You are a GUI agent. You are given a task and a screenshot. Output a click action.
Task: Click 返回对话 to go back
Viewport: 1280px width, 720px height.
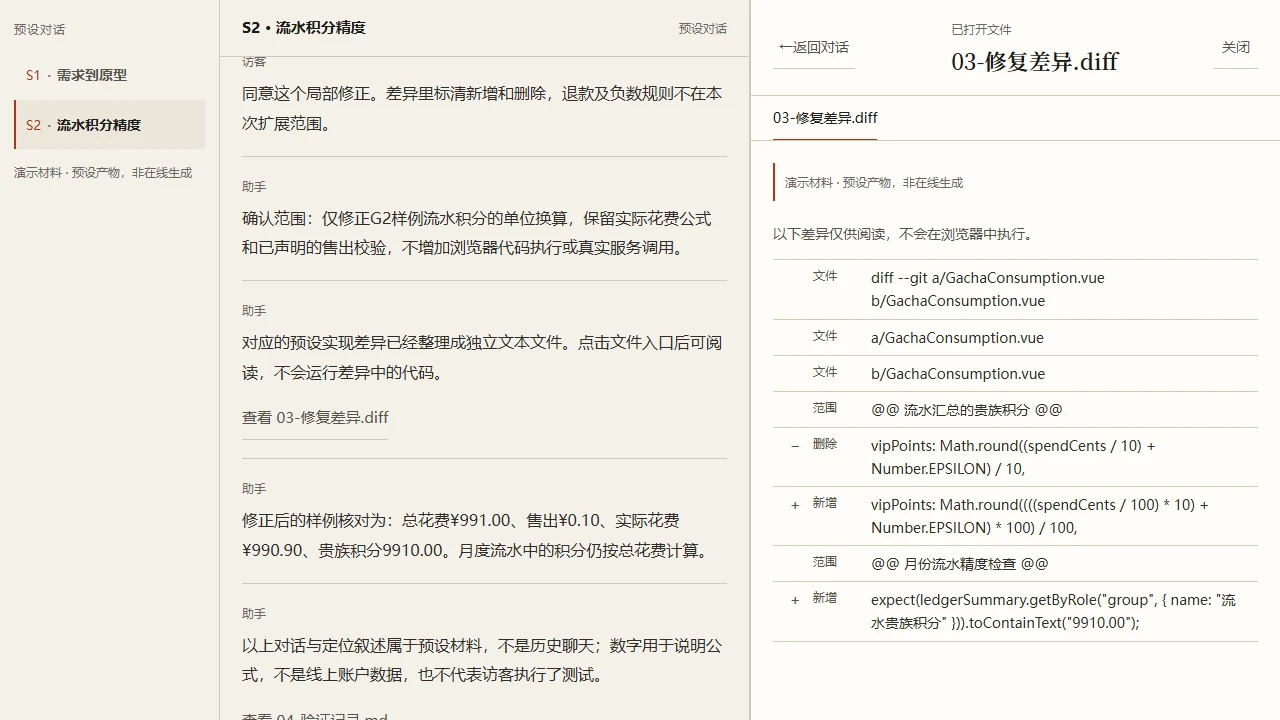click(x=814, y=47)
